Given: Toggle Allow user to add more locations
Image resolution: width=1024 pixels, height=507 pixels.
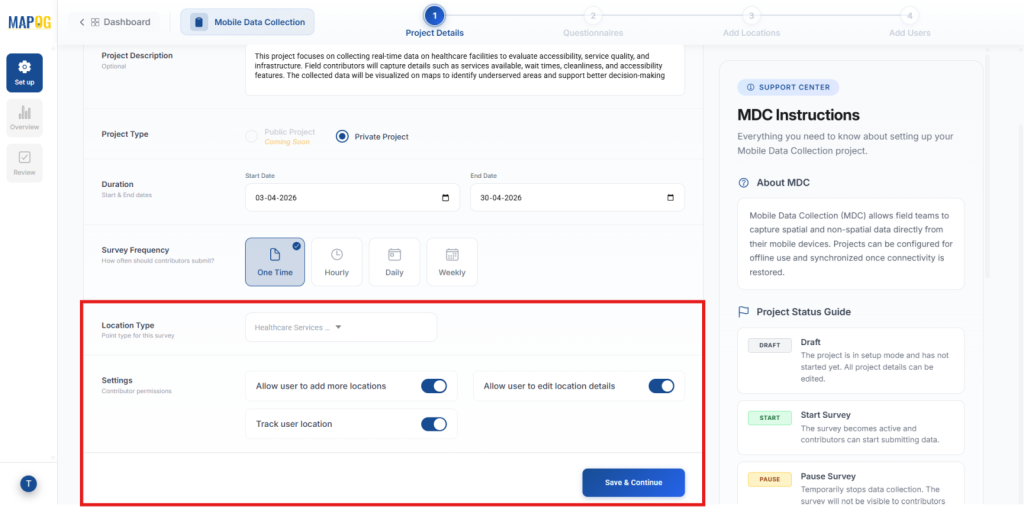Looking at the screenshot, I should point(433,386).
